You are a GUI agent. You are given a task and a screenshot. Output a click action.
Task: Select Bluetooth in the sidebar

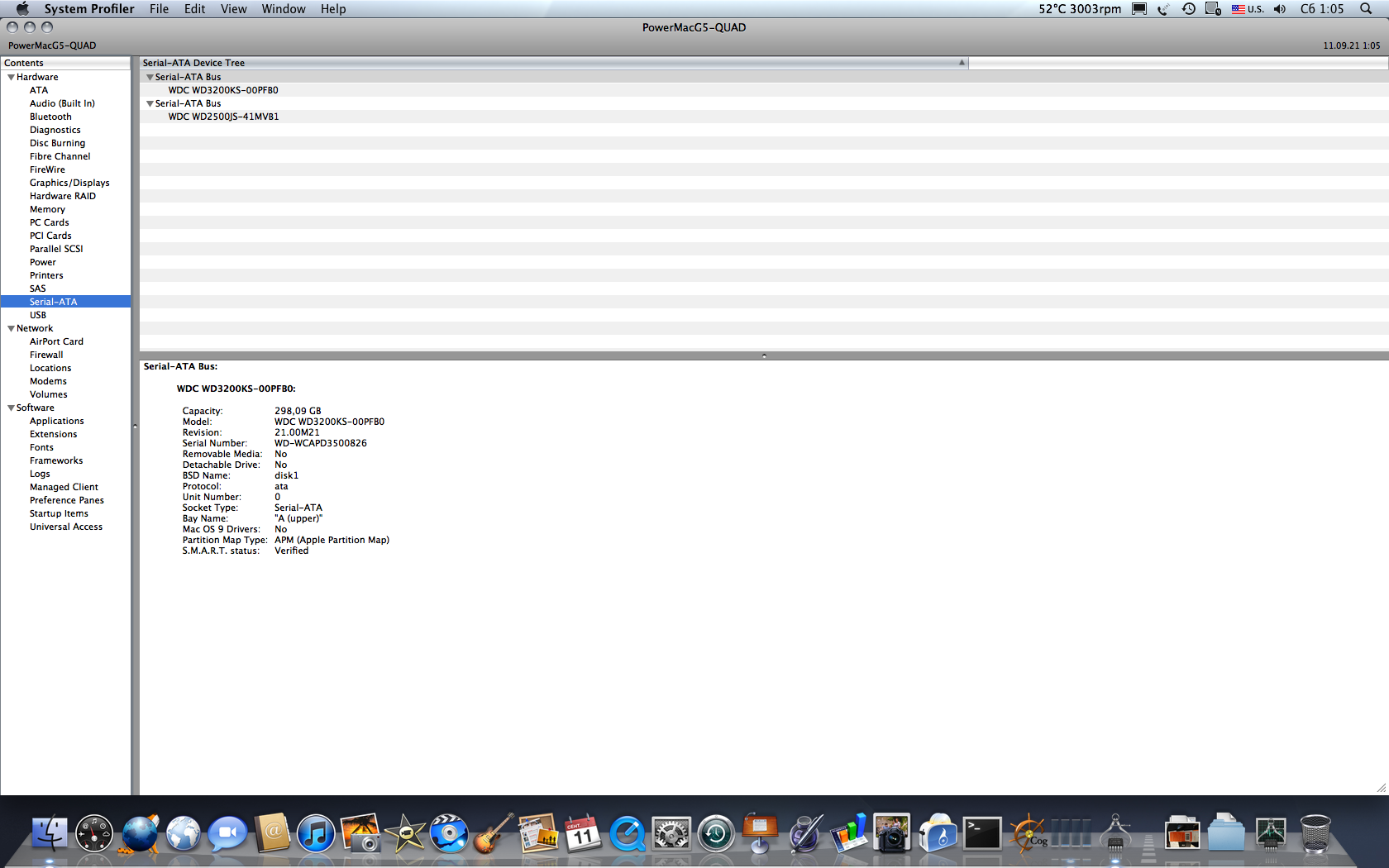(50, 117)
